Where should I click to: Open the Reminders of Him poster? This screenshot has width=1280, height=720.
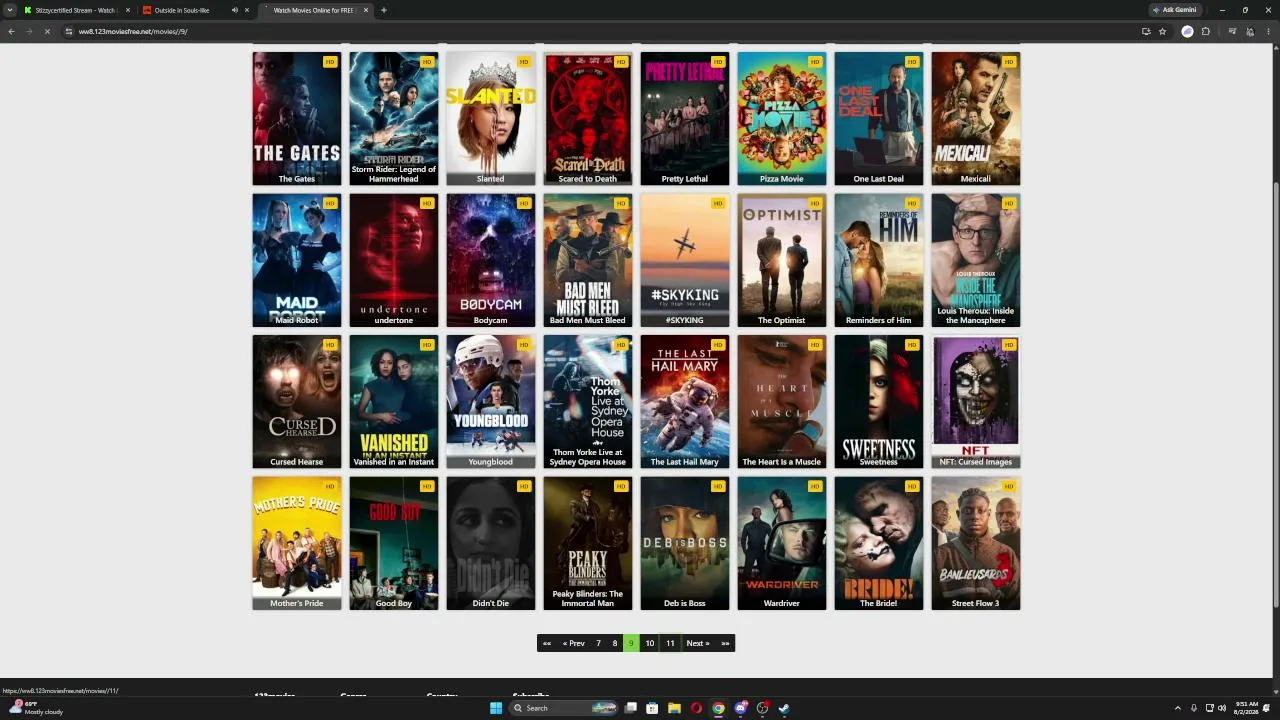click(879, 260)
